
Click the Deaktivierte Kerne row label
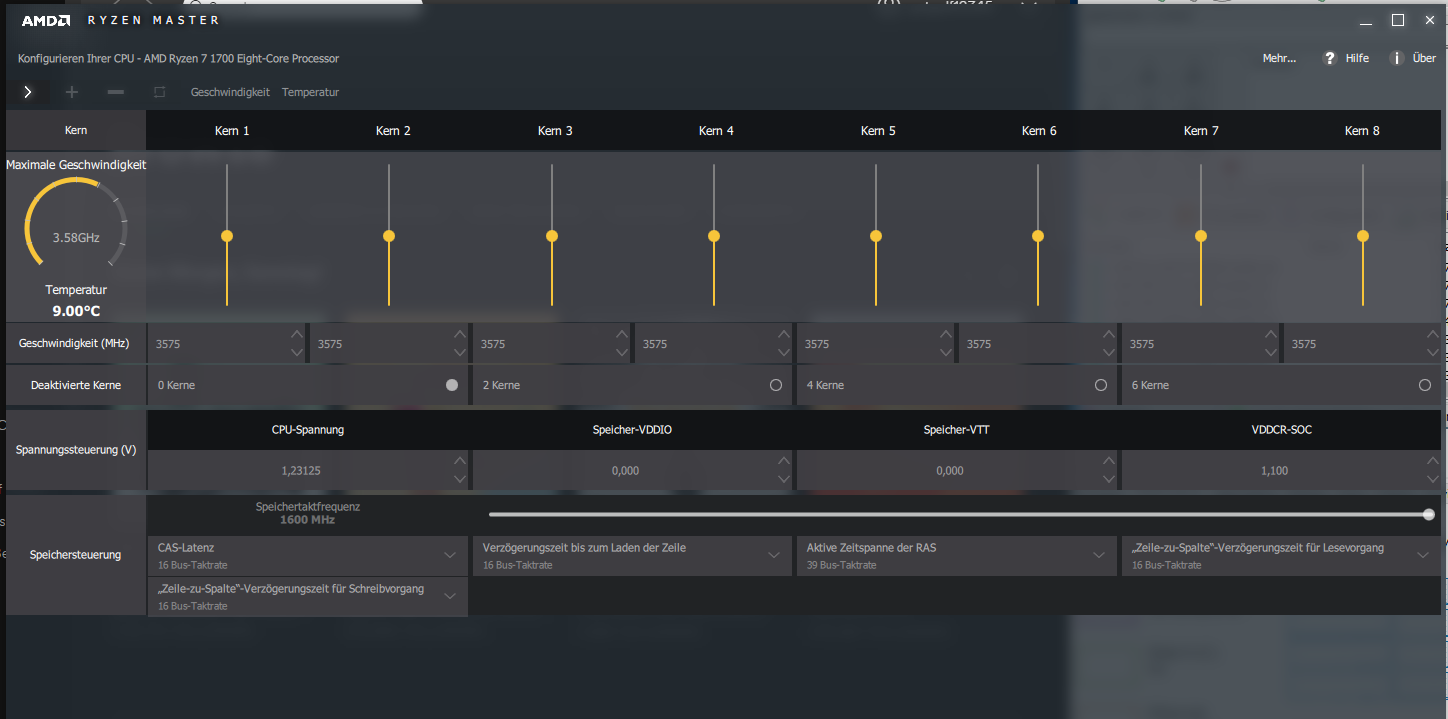coord(76,385)
